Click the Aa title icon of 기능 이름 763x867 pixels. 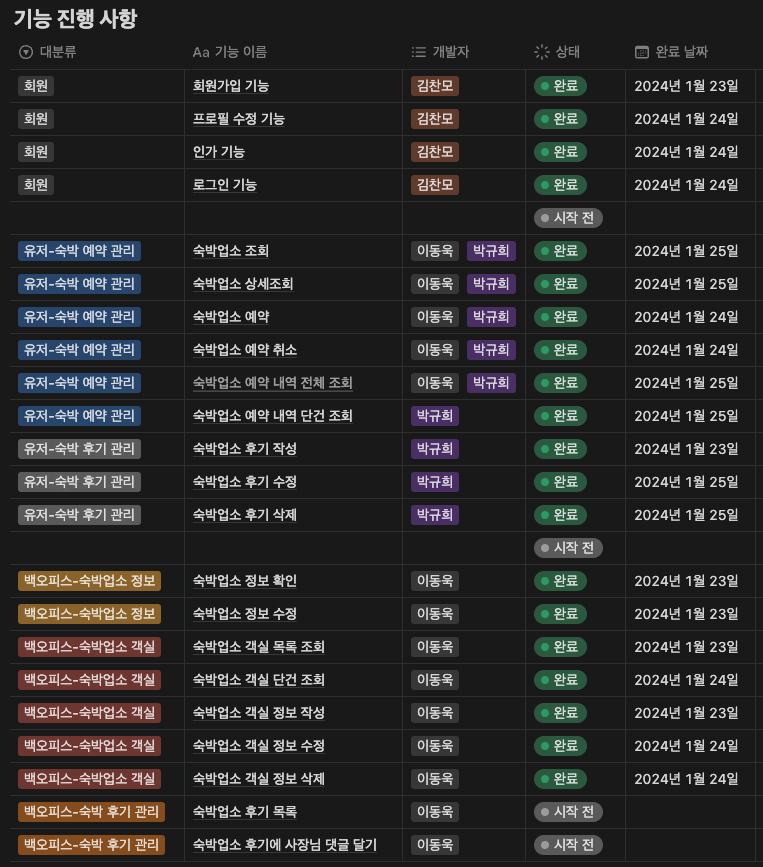click(x=201, y=53)
